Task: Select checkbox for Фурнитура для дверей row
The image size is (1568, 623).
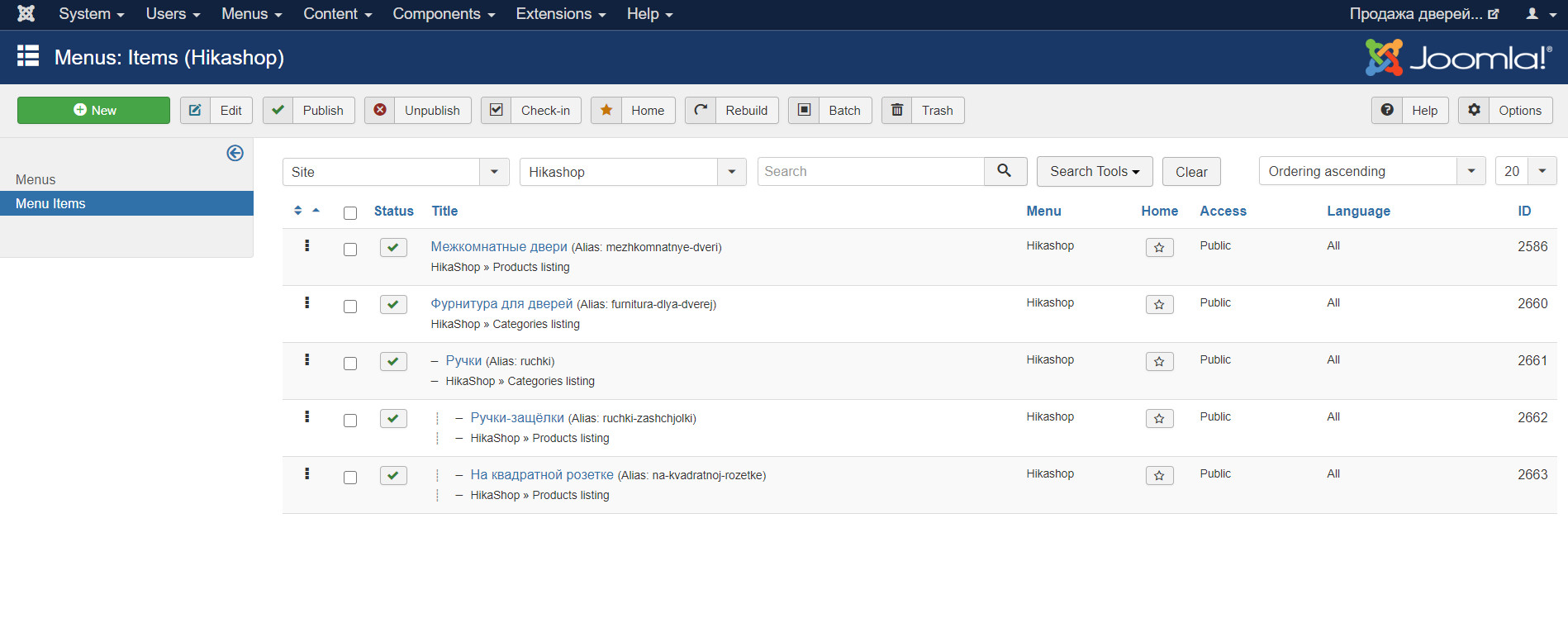Action: coord(350,307)
